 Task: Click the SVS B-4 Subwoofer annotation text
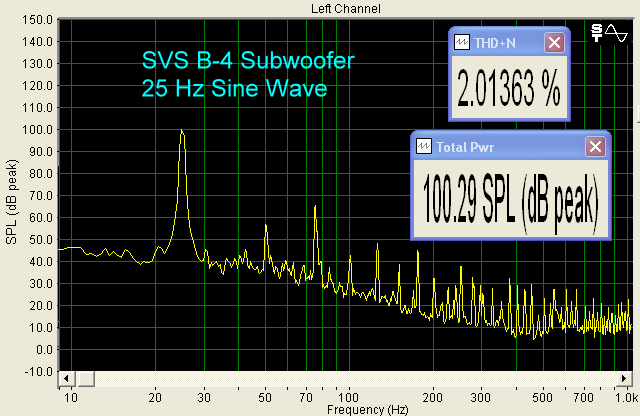(248, 60)
